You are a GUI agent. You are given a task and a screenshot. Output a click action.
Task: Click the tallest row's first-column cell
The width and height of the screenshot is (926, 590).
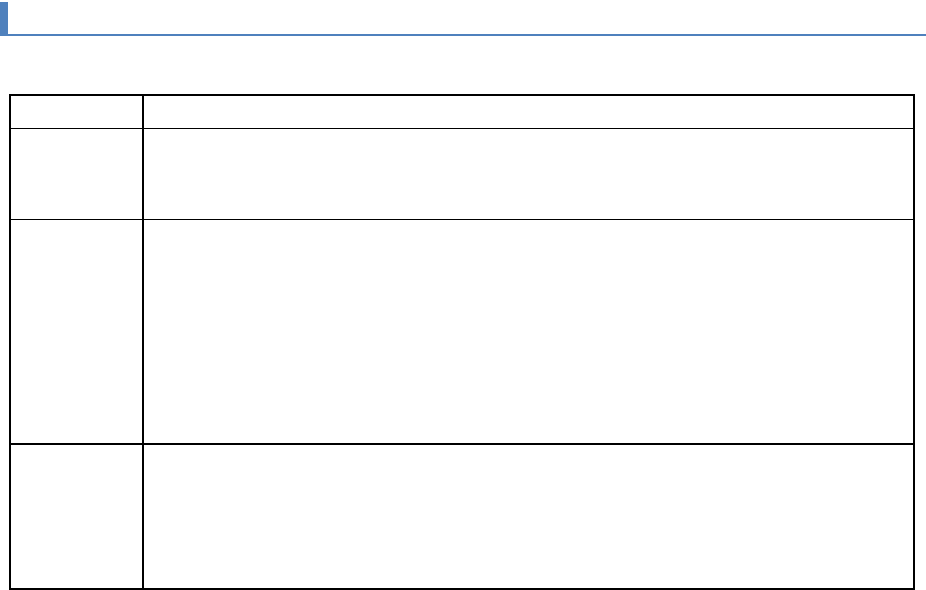coord(77,331)
